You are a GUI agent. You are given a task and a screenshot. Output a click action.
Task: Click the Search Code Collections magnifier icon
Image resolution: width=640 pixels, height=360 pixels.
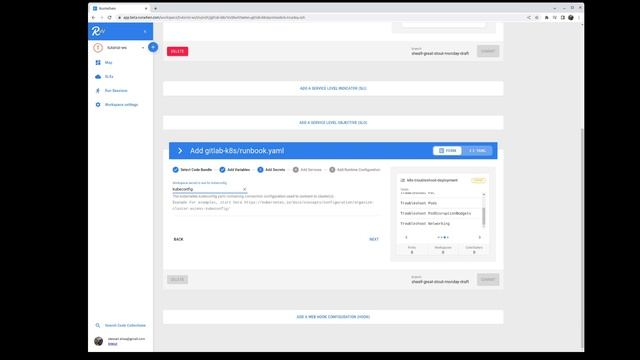click(98, 325)
